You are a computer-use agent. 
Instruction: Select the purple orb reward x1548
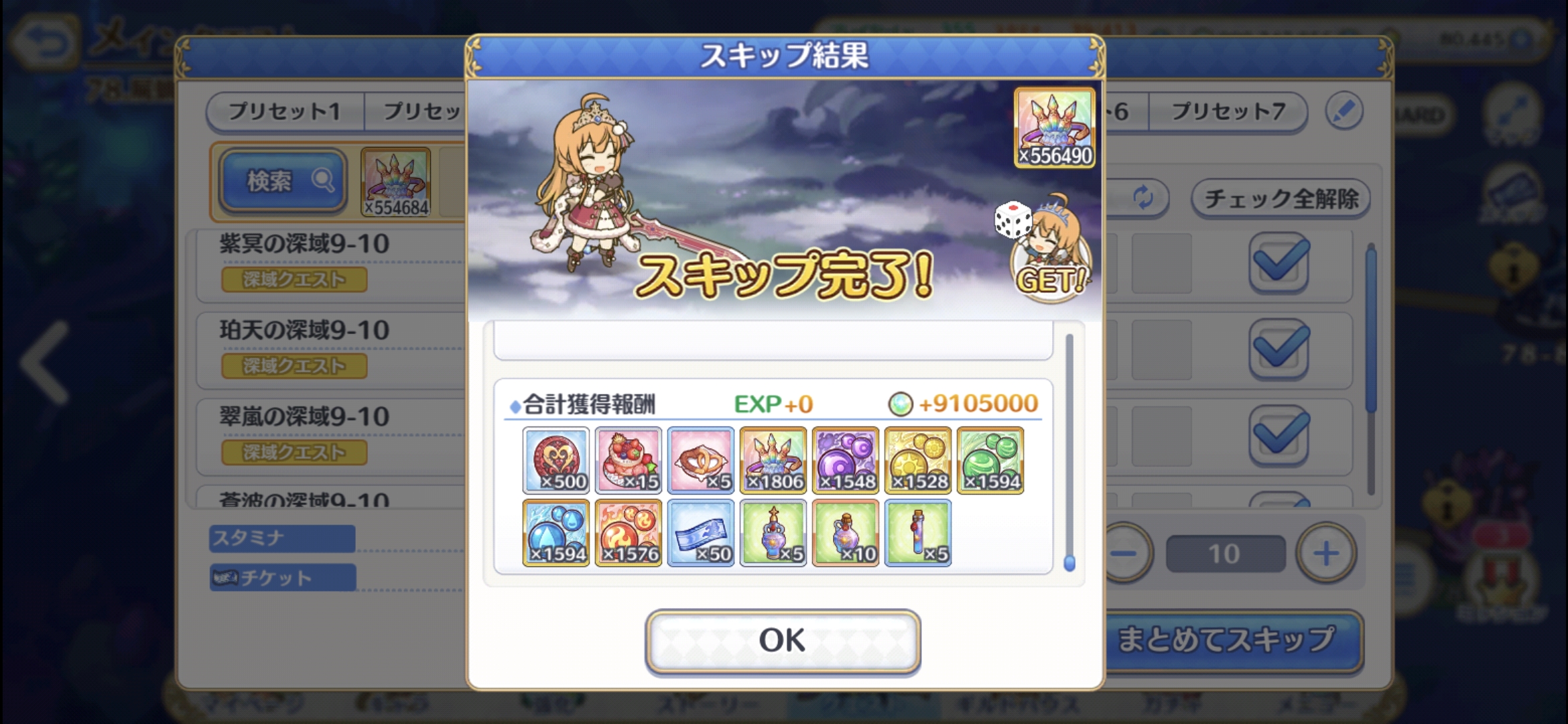846,460
